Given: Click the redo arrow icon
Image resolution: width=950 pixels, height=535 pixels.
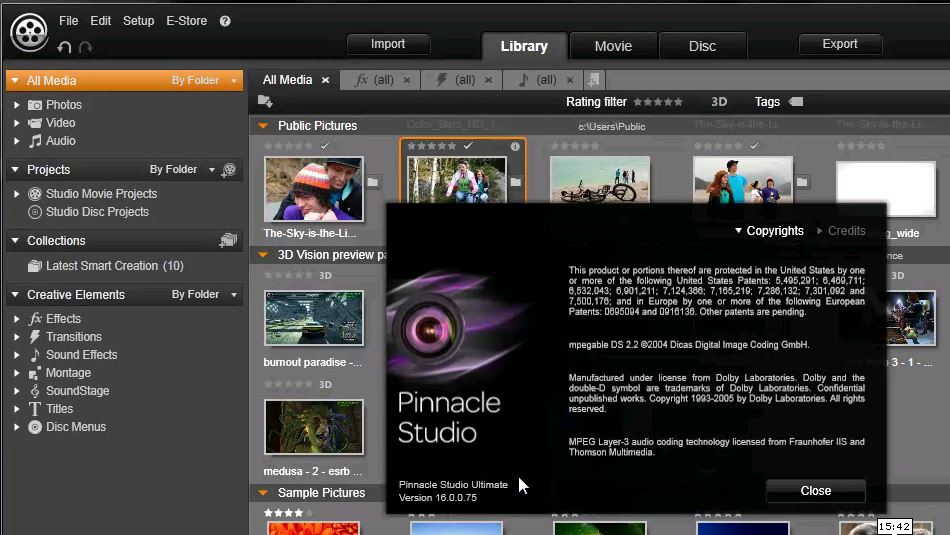Looking at the screenshot, I should (x=85, y=47).
